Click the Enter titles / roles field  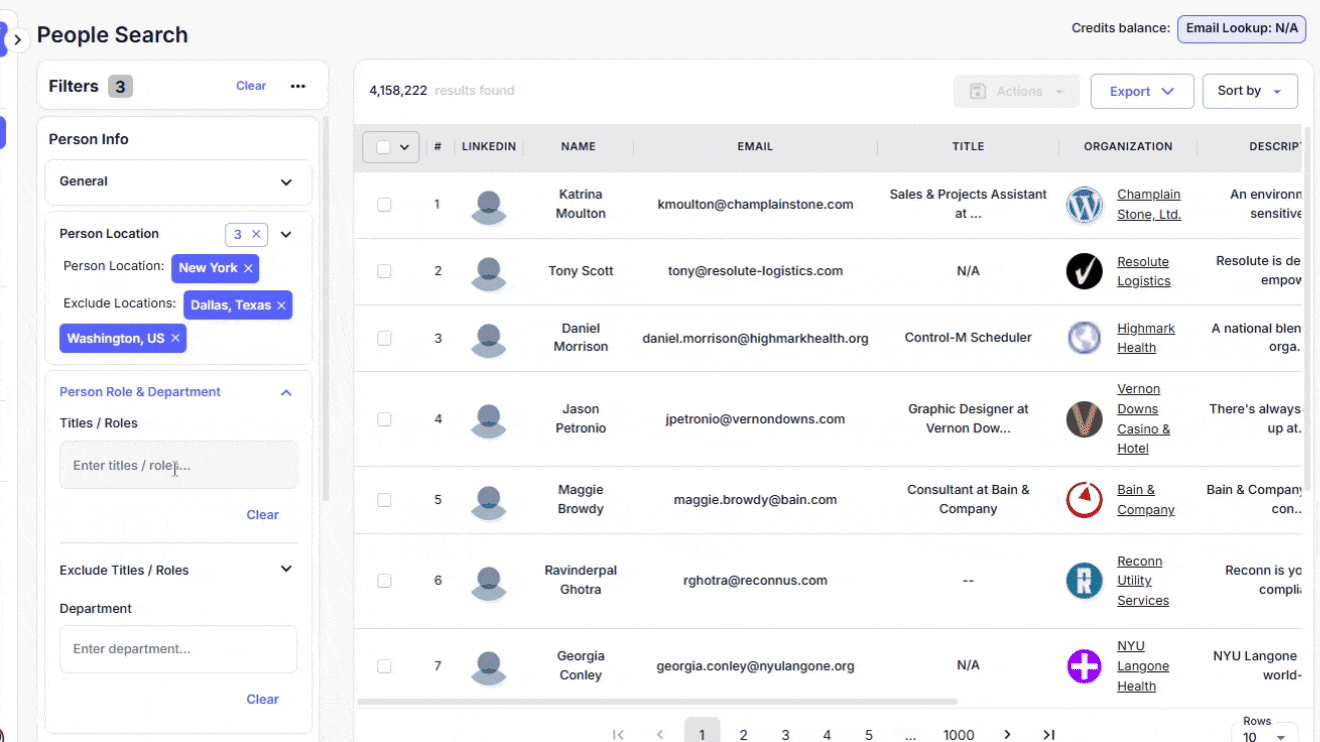(178, 465)
